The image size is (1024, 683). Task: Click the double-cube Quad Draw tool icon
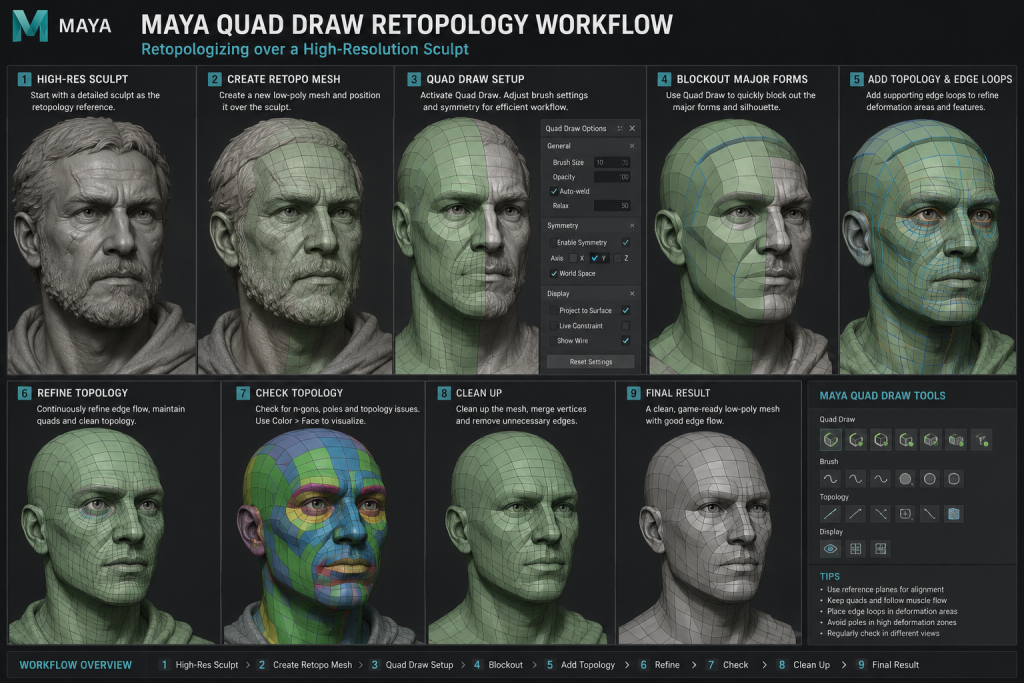(x=956, y=440)
